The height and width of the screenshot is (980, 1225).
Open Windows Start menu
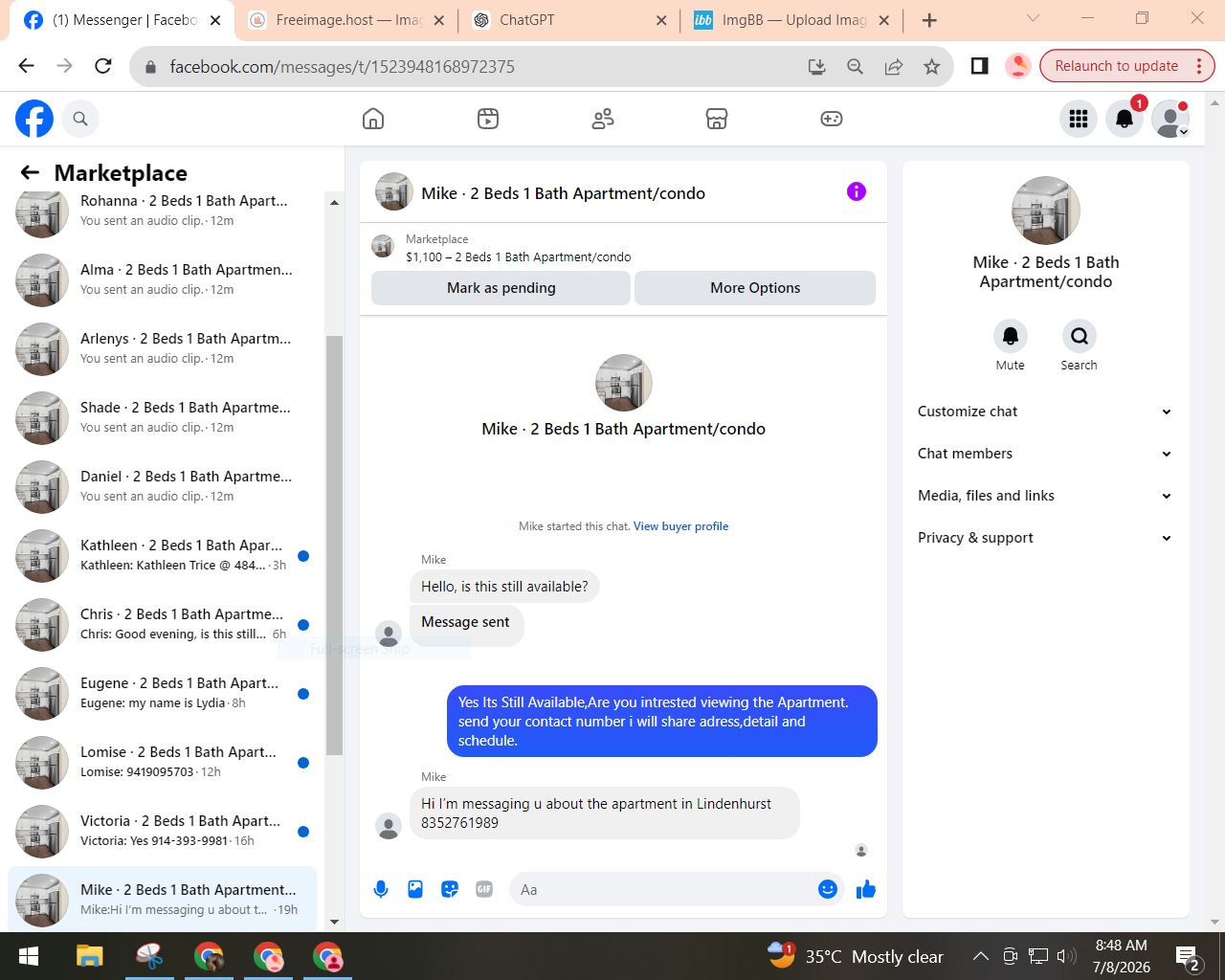pyautogui.click(x=29, y=956)
